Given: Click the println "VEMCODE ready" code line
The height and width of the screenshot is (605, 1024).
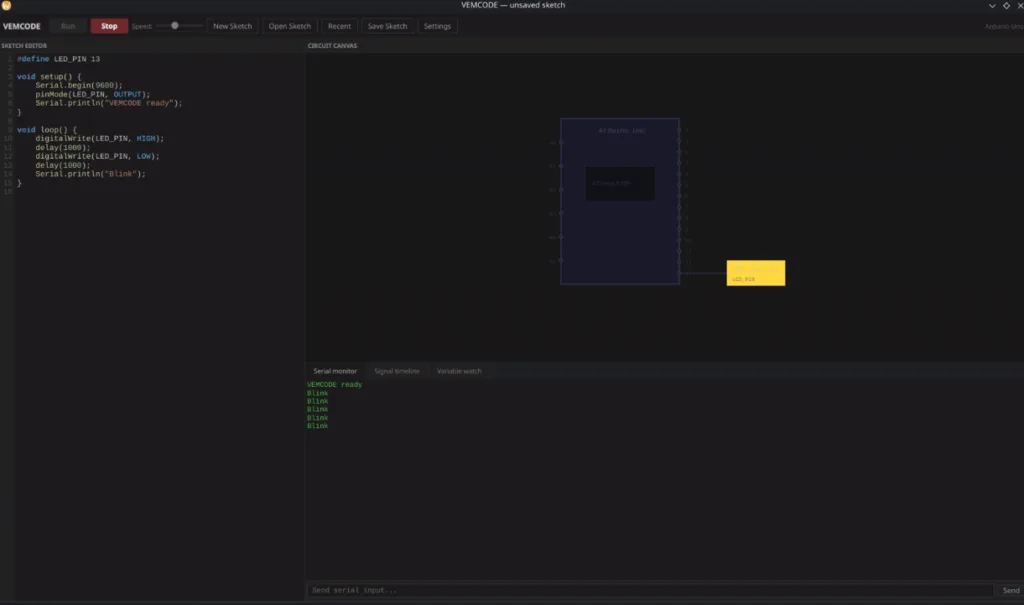Looking at the screenshot, I should click(109, 103).
